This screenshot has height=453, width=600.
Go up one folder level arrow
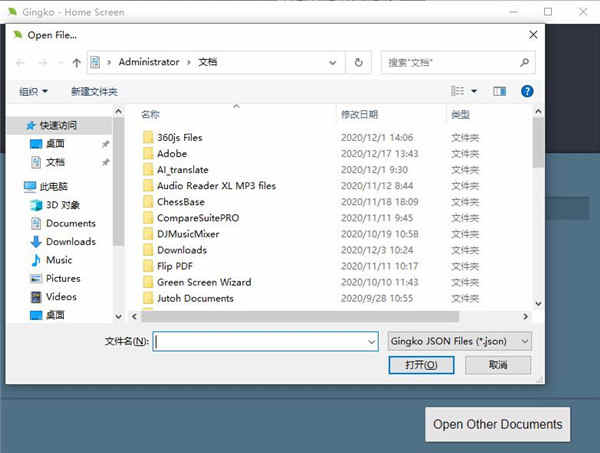pos(77,62)
